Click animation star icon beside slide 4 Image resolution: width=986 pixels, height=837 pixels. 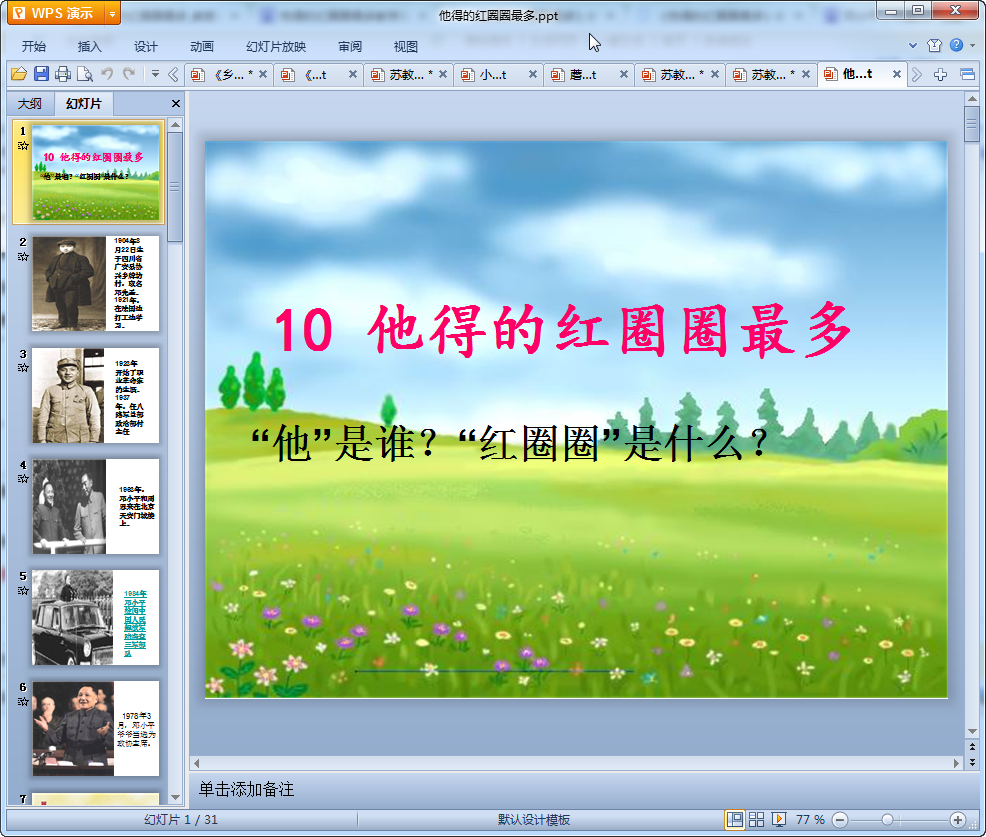tap(23, 479)
